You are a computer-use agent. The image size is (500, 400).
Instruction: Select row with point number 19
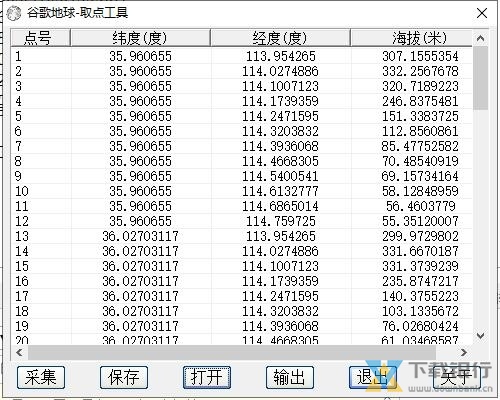pyautogui.click(x=242, y=326)
